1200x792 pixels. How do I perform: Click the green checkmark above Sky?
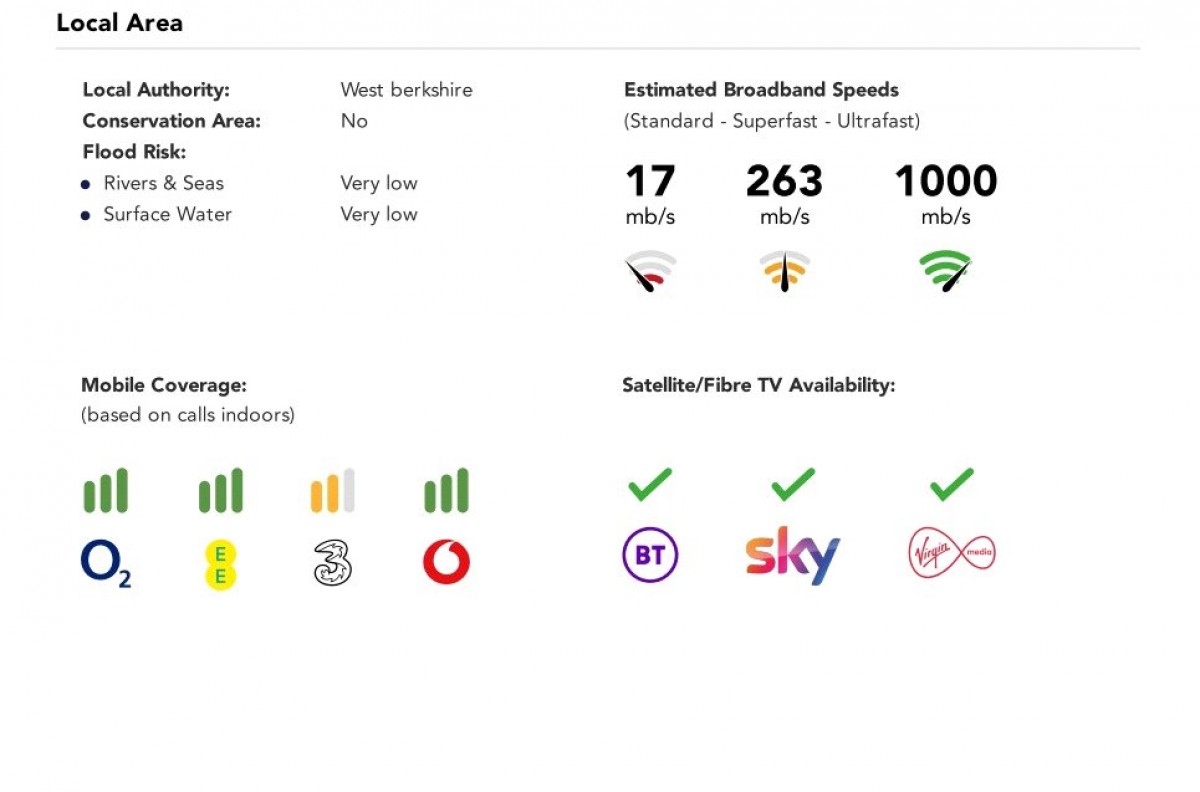pos(793,485)
